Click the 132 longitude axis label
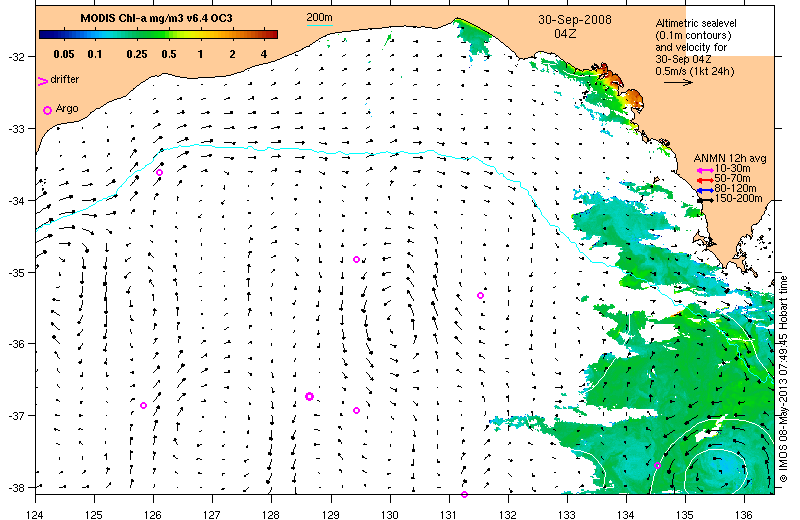 [508, 514]
